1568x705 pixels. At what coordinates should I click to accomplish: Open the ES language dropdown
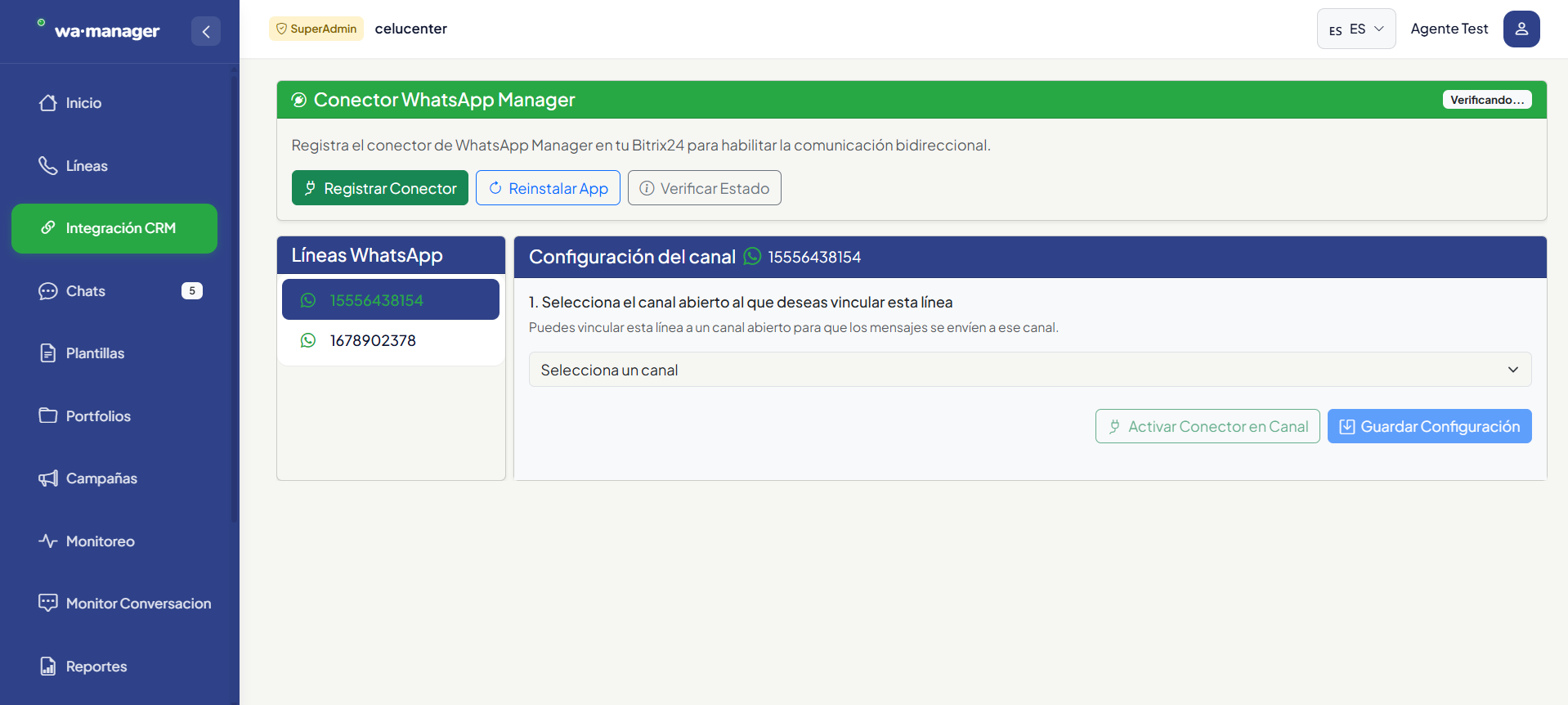1356,29
